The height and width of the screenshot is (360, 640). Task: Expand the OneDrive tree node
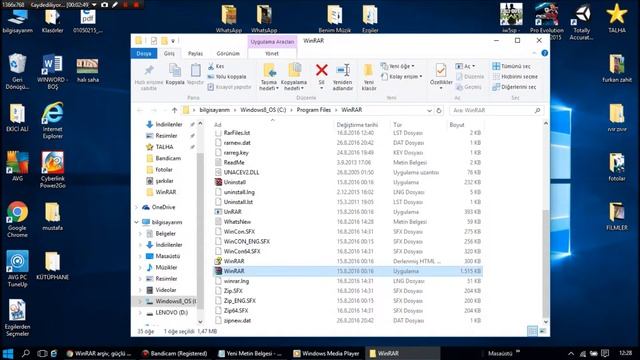pyautogui.click(x=137, y=207)
